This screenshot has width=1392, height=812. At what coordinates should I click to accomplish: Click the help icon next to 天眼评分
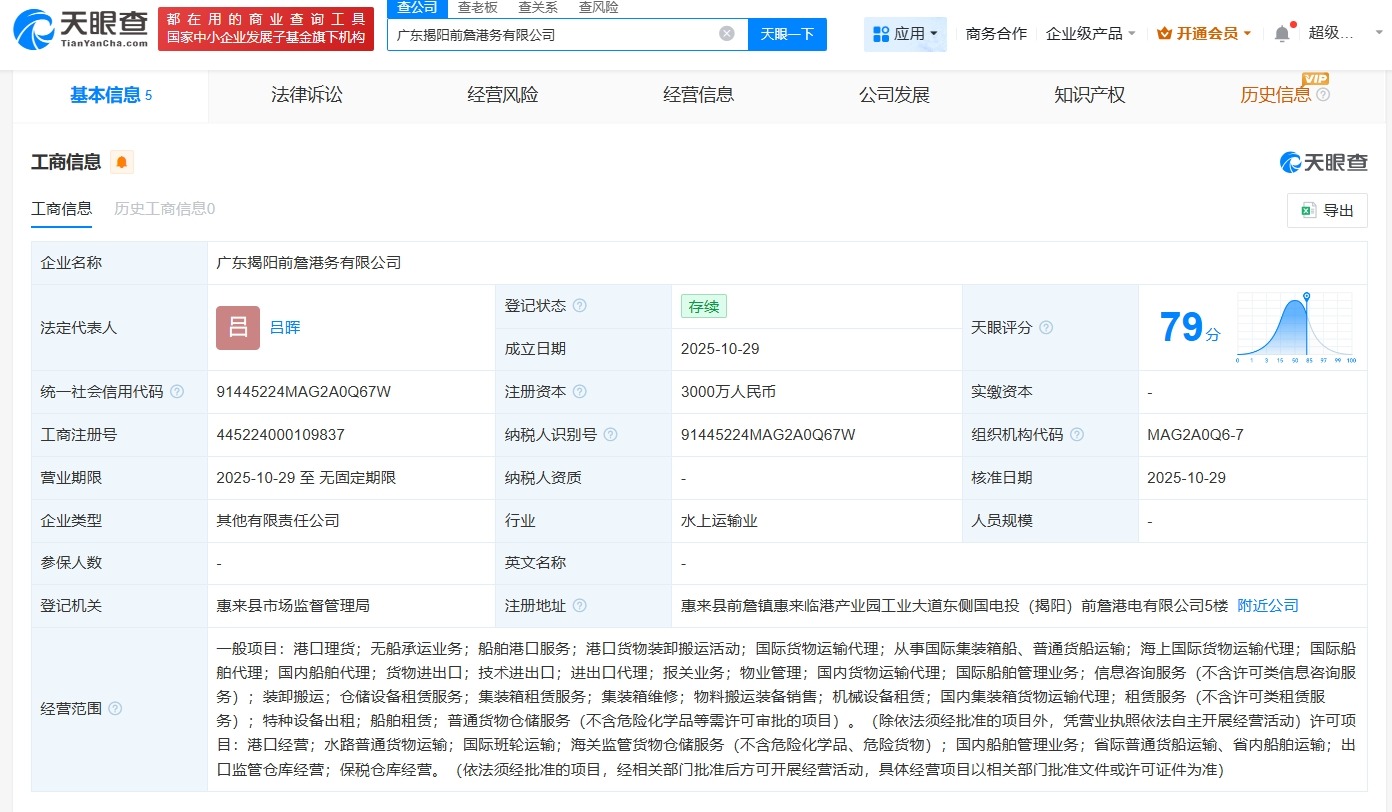click(x=1045, y=327)
